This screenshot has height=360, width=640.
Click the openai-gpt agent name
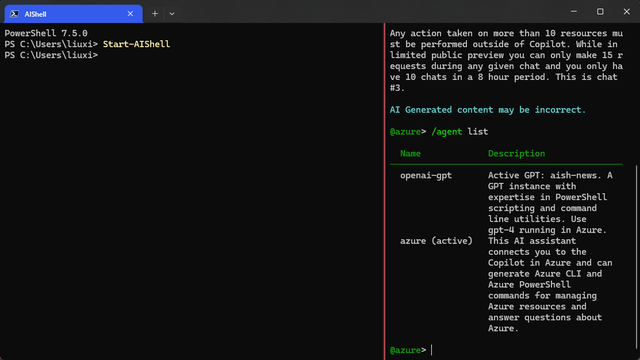[426, 176]
